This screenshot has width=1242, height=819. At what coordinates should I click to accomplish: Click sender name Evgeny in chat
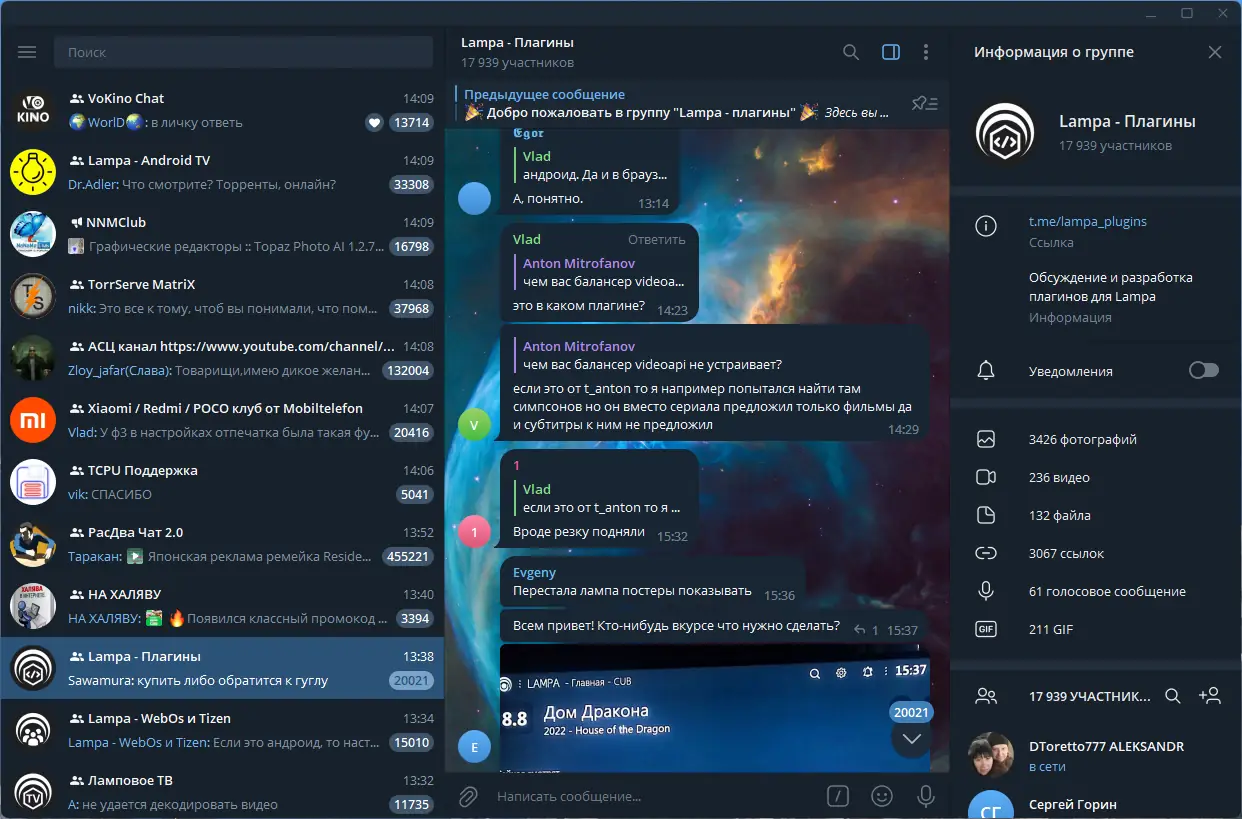tap(534, 573)
